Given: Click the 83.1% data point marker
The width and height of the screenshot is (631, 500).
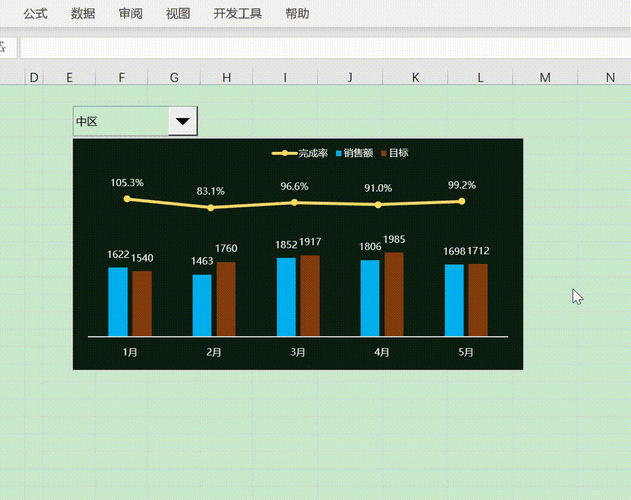Looking at the screenshot, I should coord(211,208).
